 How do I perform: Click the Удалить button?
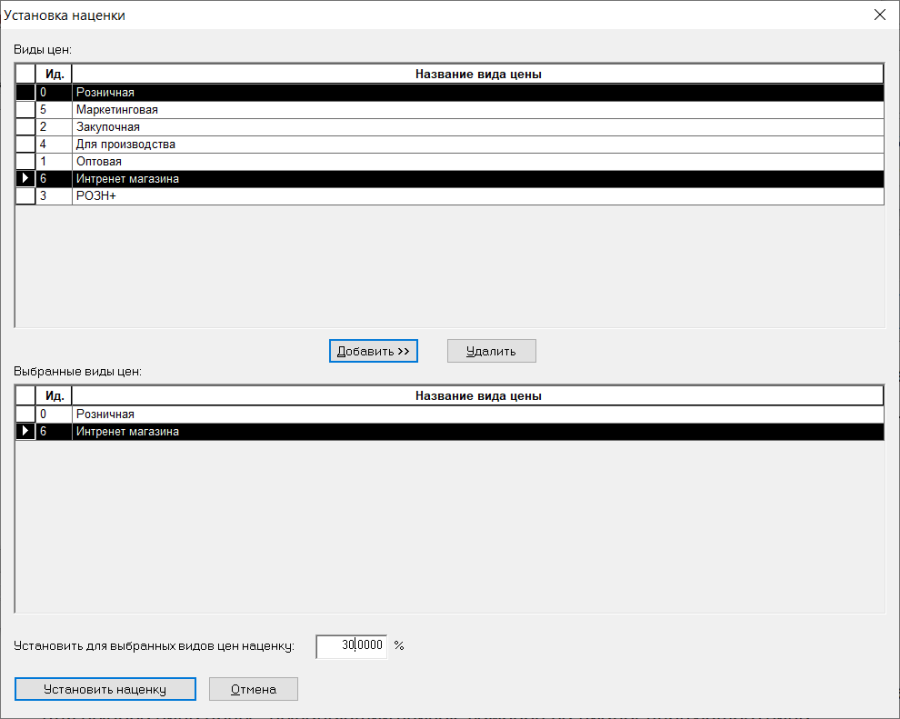coord(491,351)
